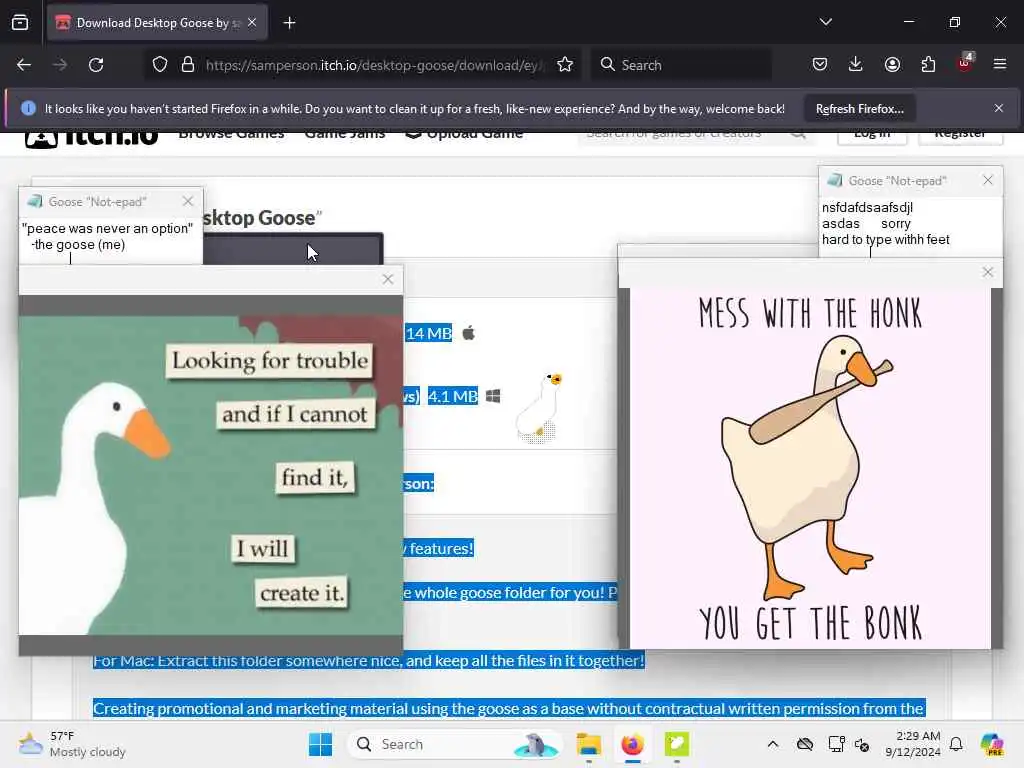Open the Windows Start menu
This screenshot has height=768, width=1024.
point(320,744)
